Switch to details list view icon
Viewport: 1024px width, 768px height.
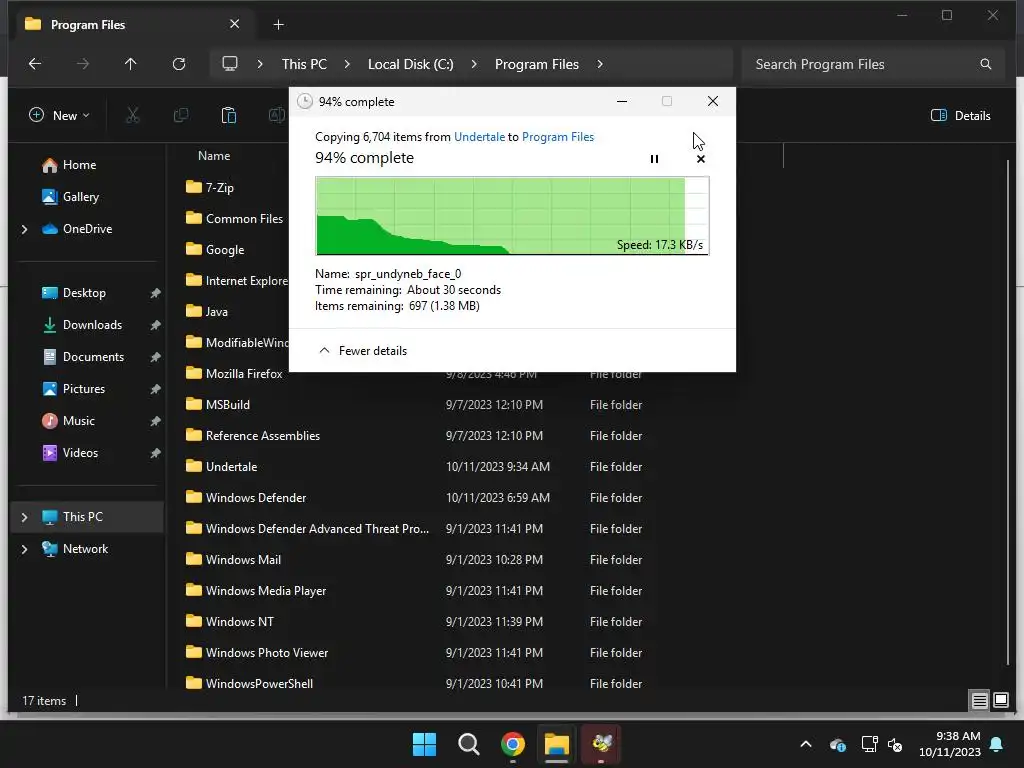(980, 701)
